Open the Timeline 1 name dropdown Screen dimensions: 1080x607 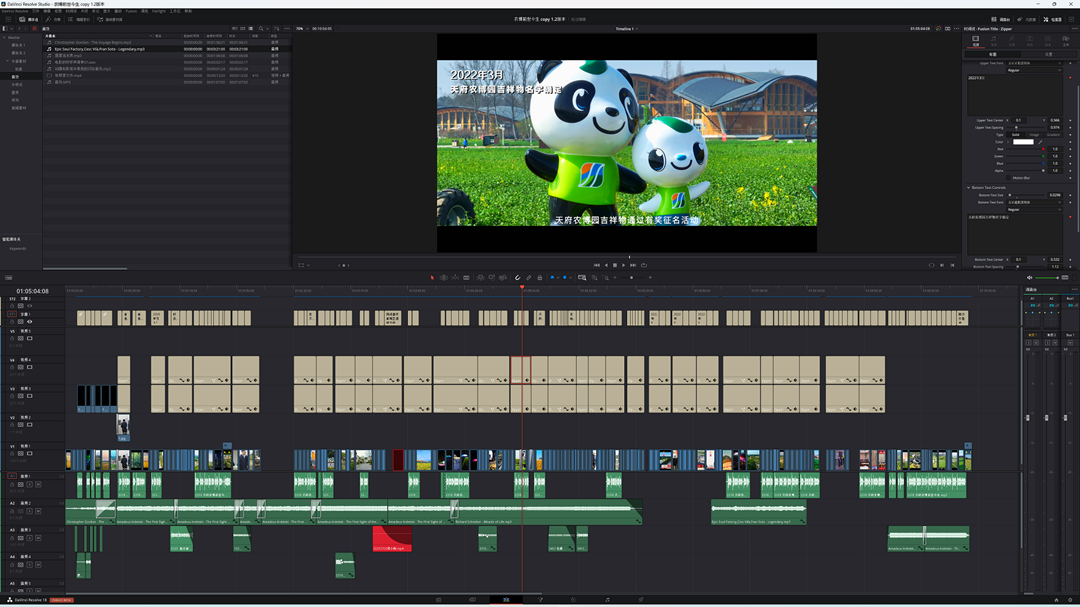pos(627,29)
